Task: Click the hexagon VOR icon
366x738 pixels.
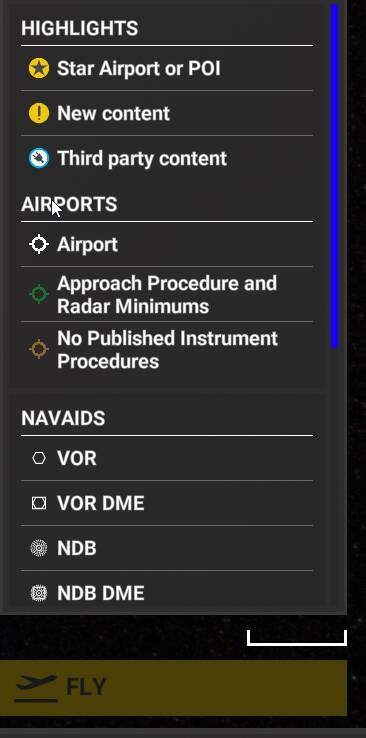Action: pos(39,458)
